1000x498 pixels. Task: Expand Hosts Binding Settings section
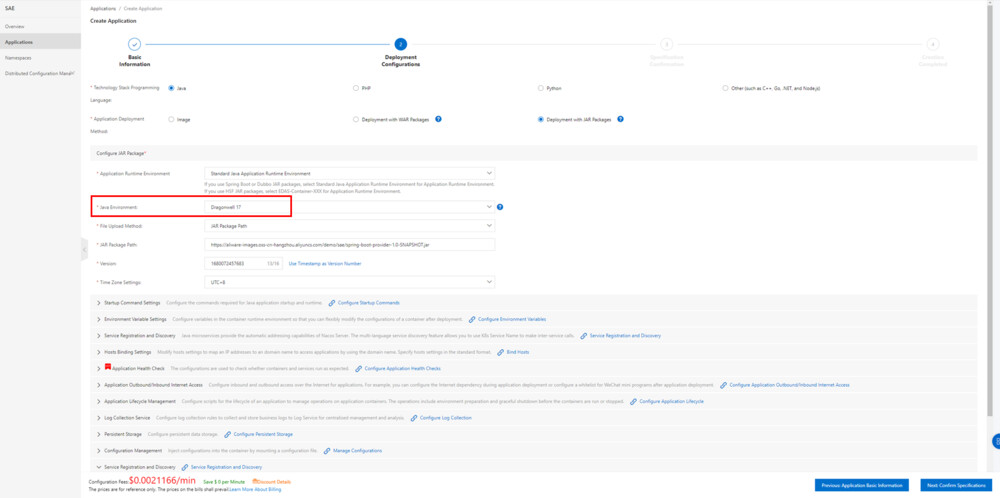[99, 352]
